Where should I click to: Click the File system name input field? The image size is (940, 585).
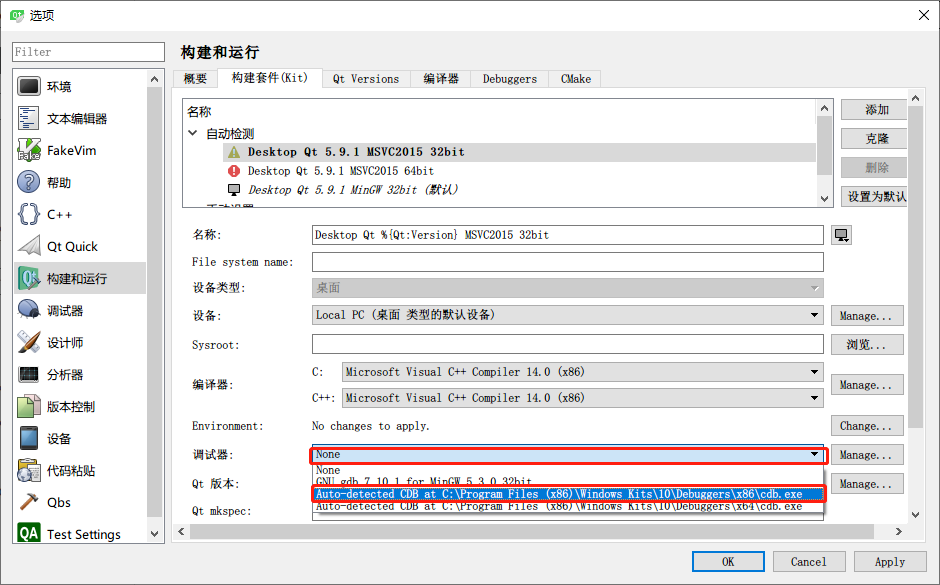click(x=567, y=262)
